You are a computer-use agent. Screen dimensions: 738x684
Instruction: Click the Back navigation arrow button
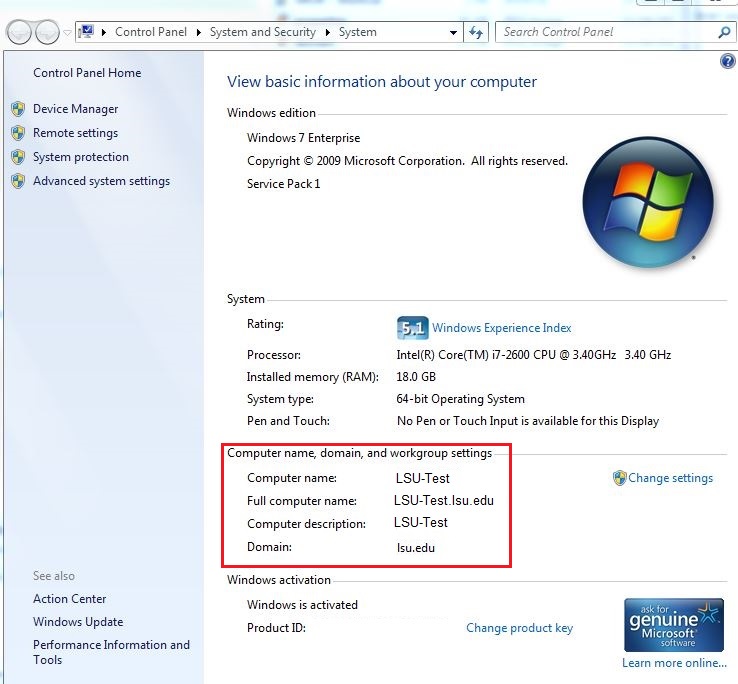pyautogui.click(x=19, y=32)
